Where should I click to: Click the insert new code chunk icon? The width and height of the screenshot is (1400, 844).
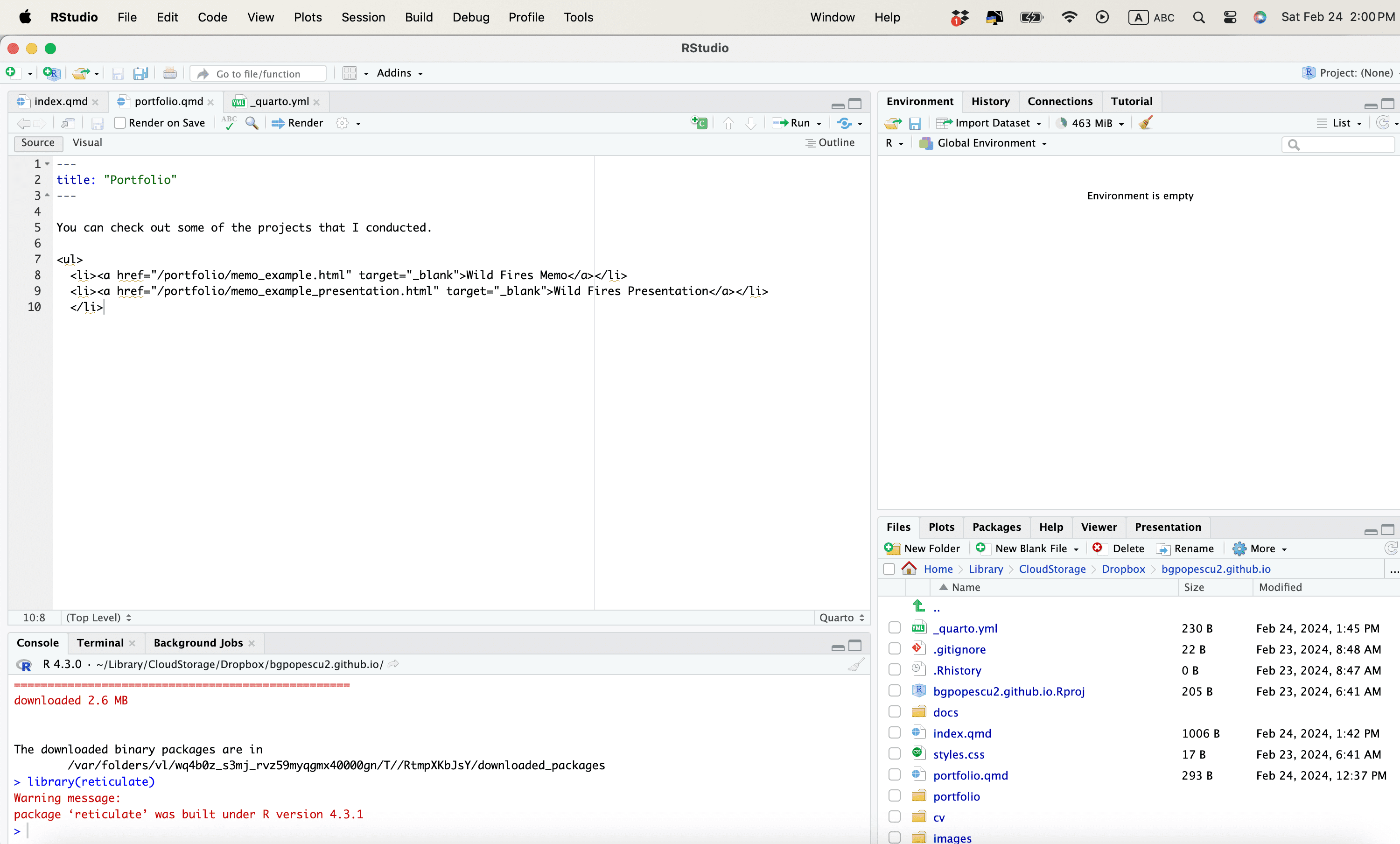pos(699,123)
